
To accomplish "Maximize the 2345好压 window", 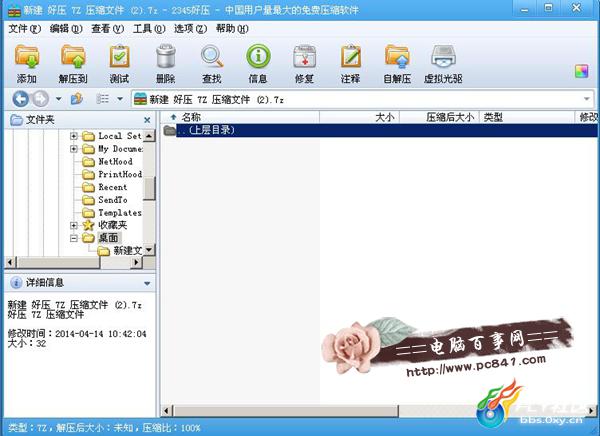I will (x=549, y=8).
